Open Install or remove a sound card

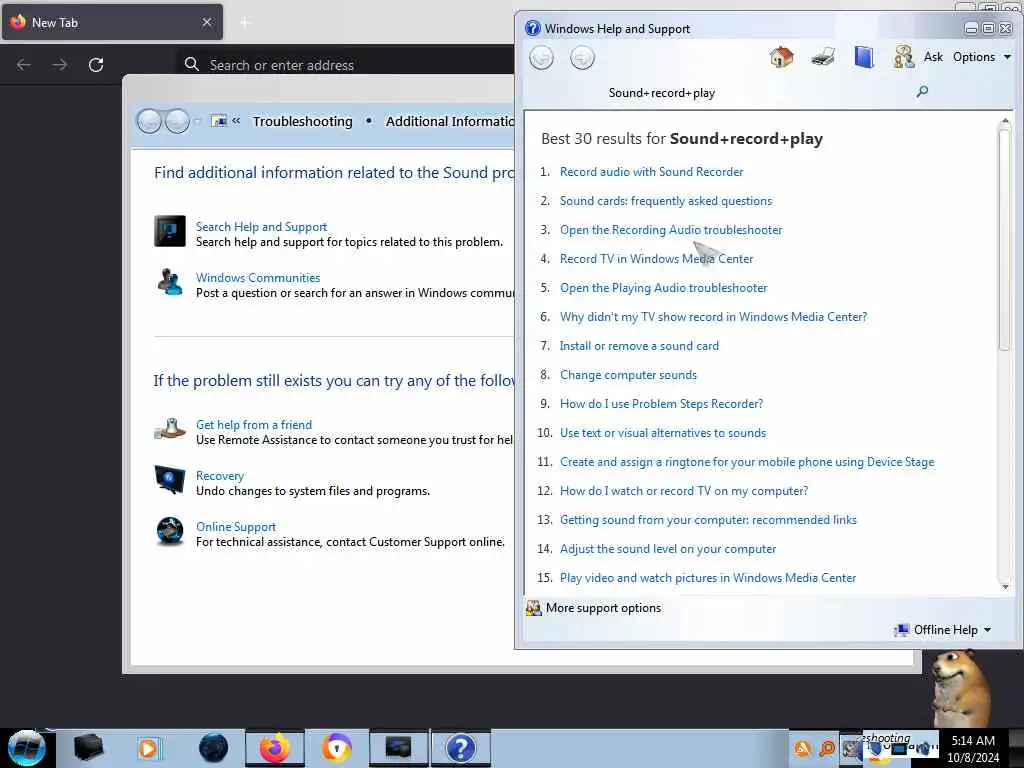pyautogui.click(x=639, y=346)
